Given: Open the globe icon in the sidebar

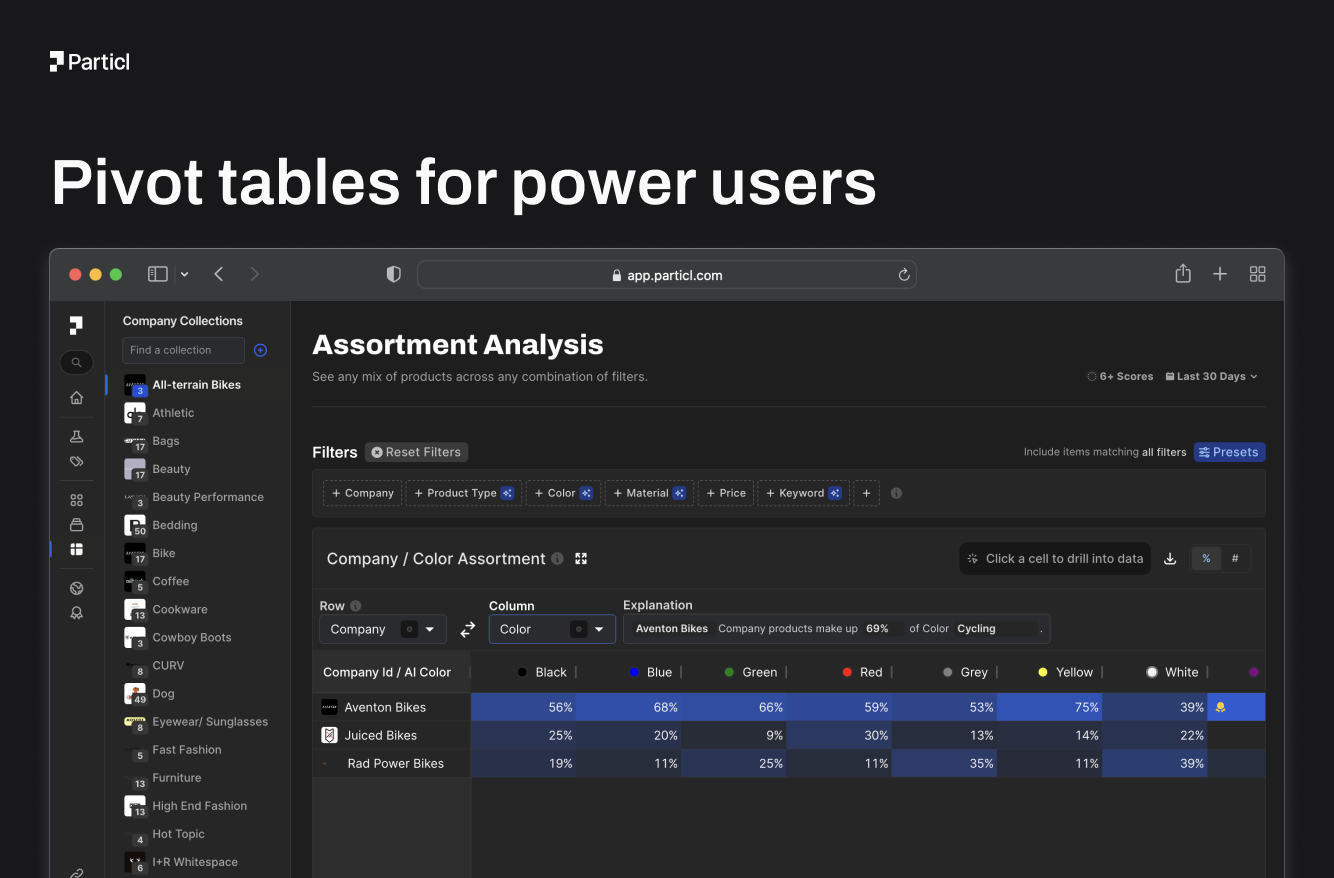Looking at the screenshot, I should pos(76,588).
